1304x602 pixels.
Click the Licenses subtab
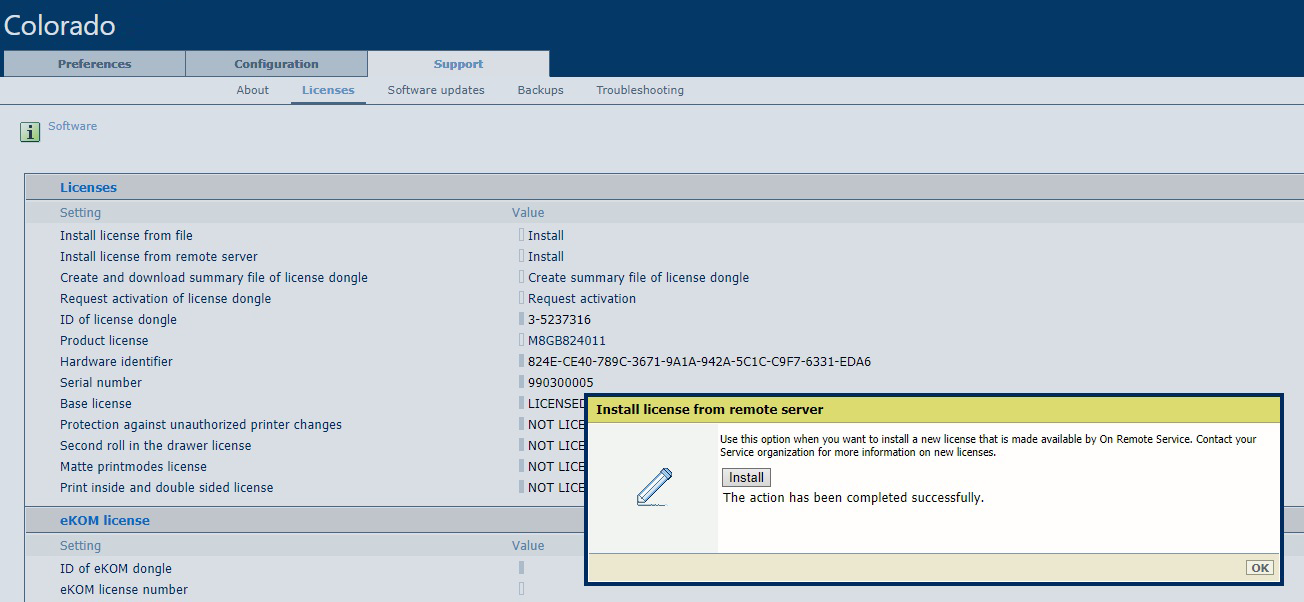[328, 90]
